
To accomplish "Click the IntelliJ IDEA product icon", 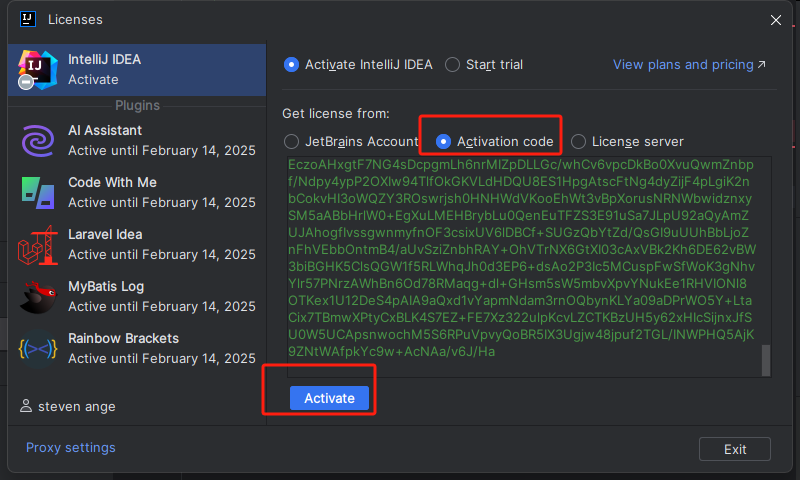I will click(37, 70).
